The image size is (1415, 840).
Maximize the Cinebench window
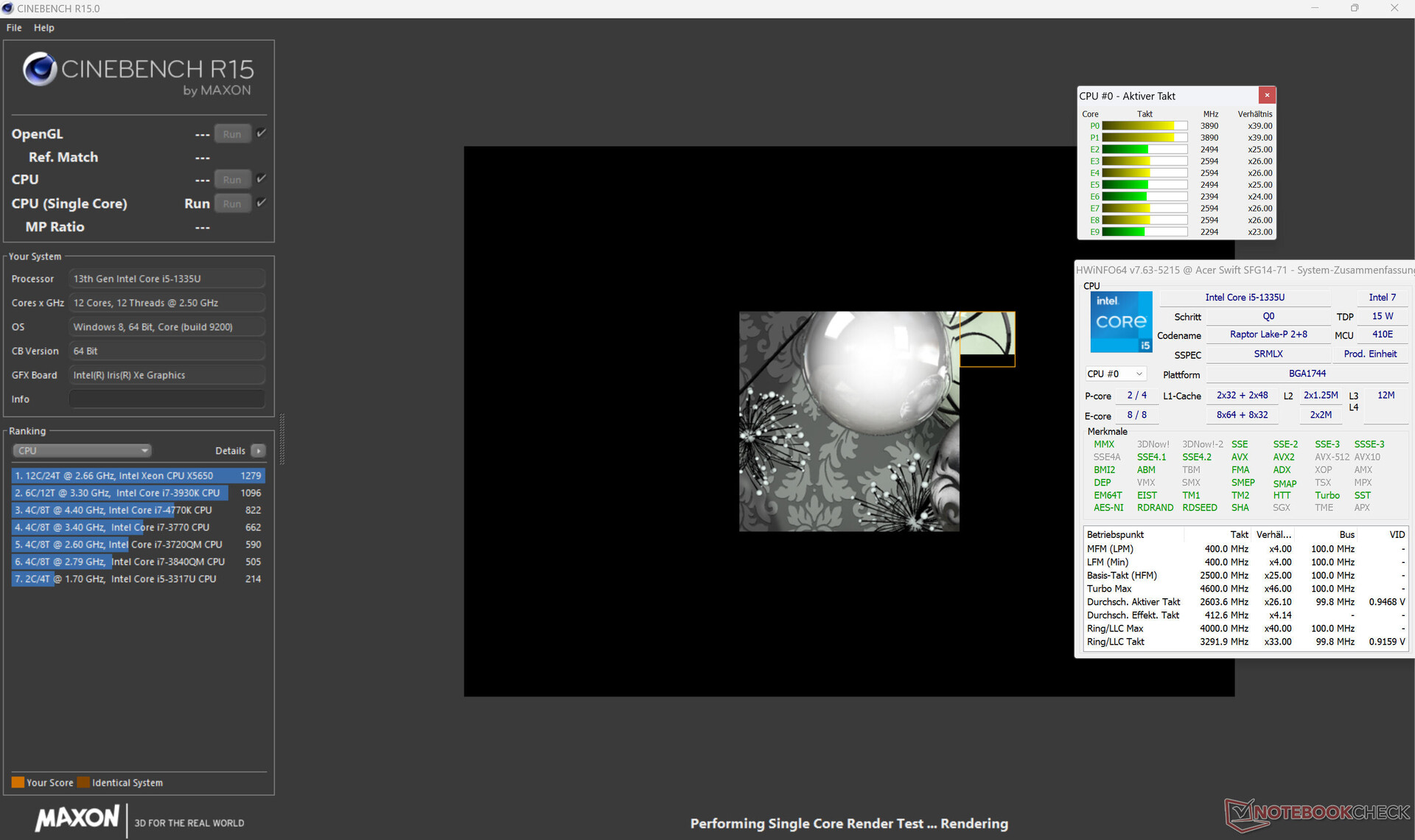(x=1355, y=8)
